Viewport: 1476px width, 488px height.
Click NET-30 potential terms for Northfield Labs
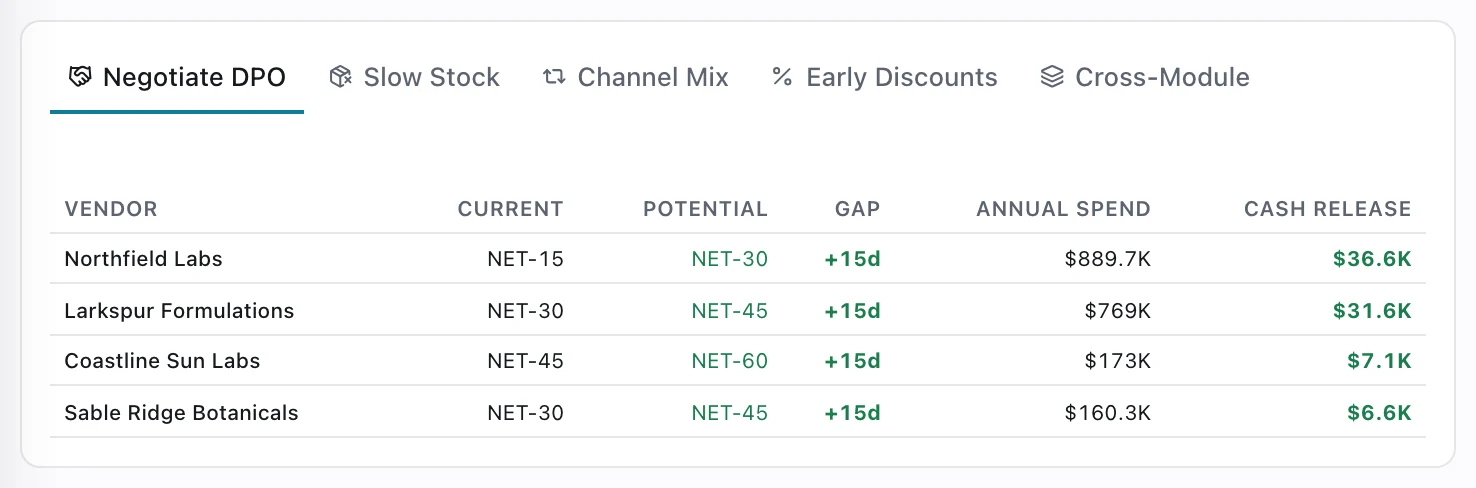tap(729, 259)
